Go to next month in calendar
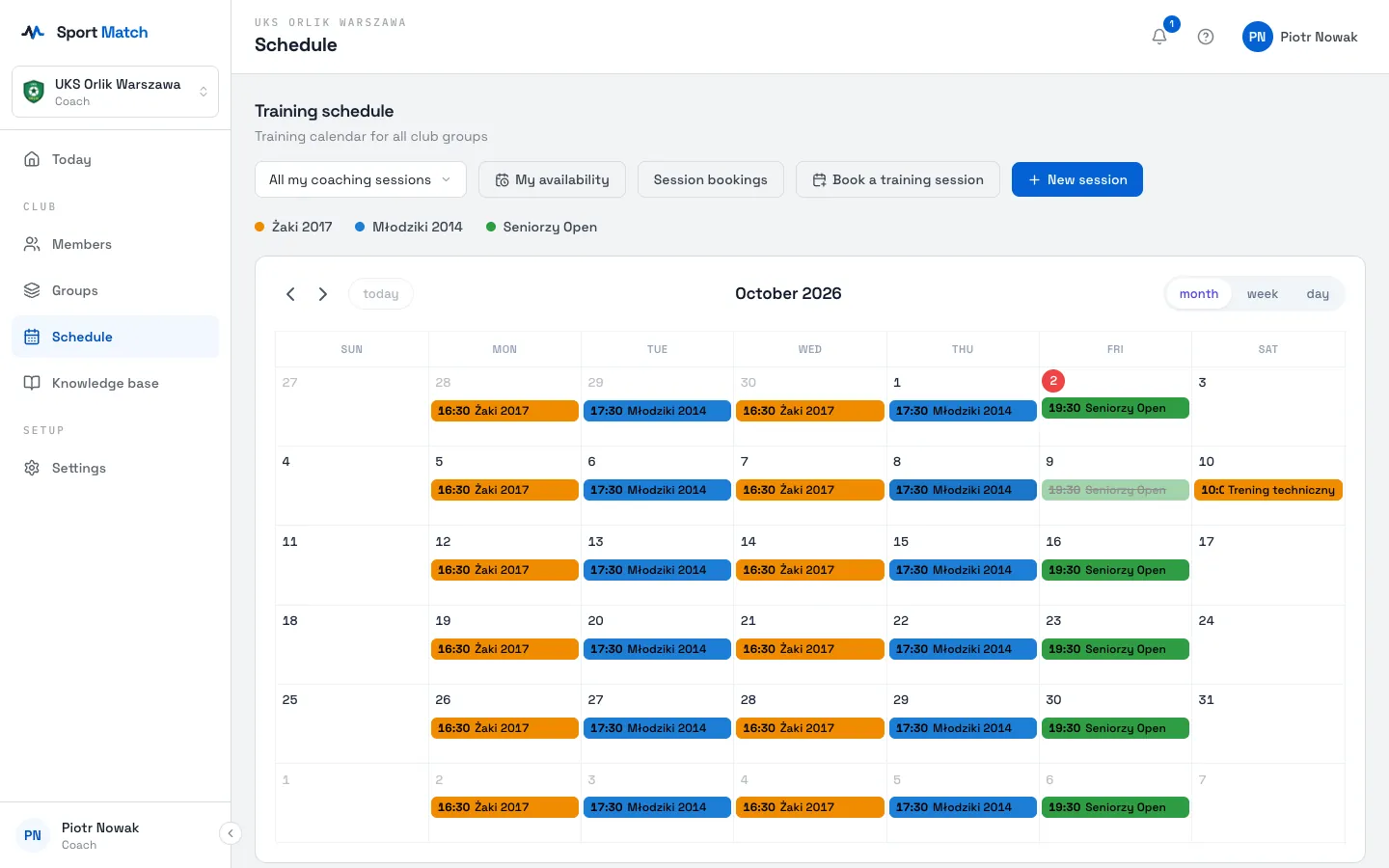Viewport: 1389px width, 868px height. point(323,294)
